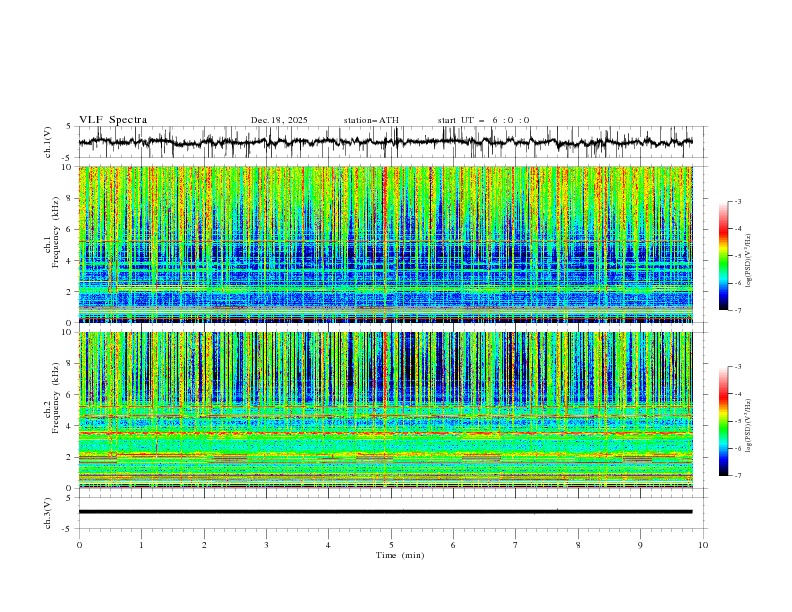Click the ch.1 'Frequency (kHz)' axis label

pyautogui.click(x=55, y=231)
